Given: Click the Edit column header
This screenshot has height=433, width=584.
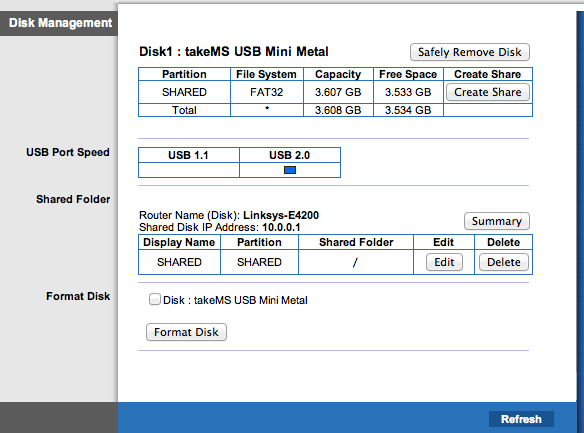Looking at the screenshot, I should coord(444,242).
